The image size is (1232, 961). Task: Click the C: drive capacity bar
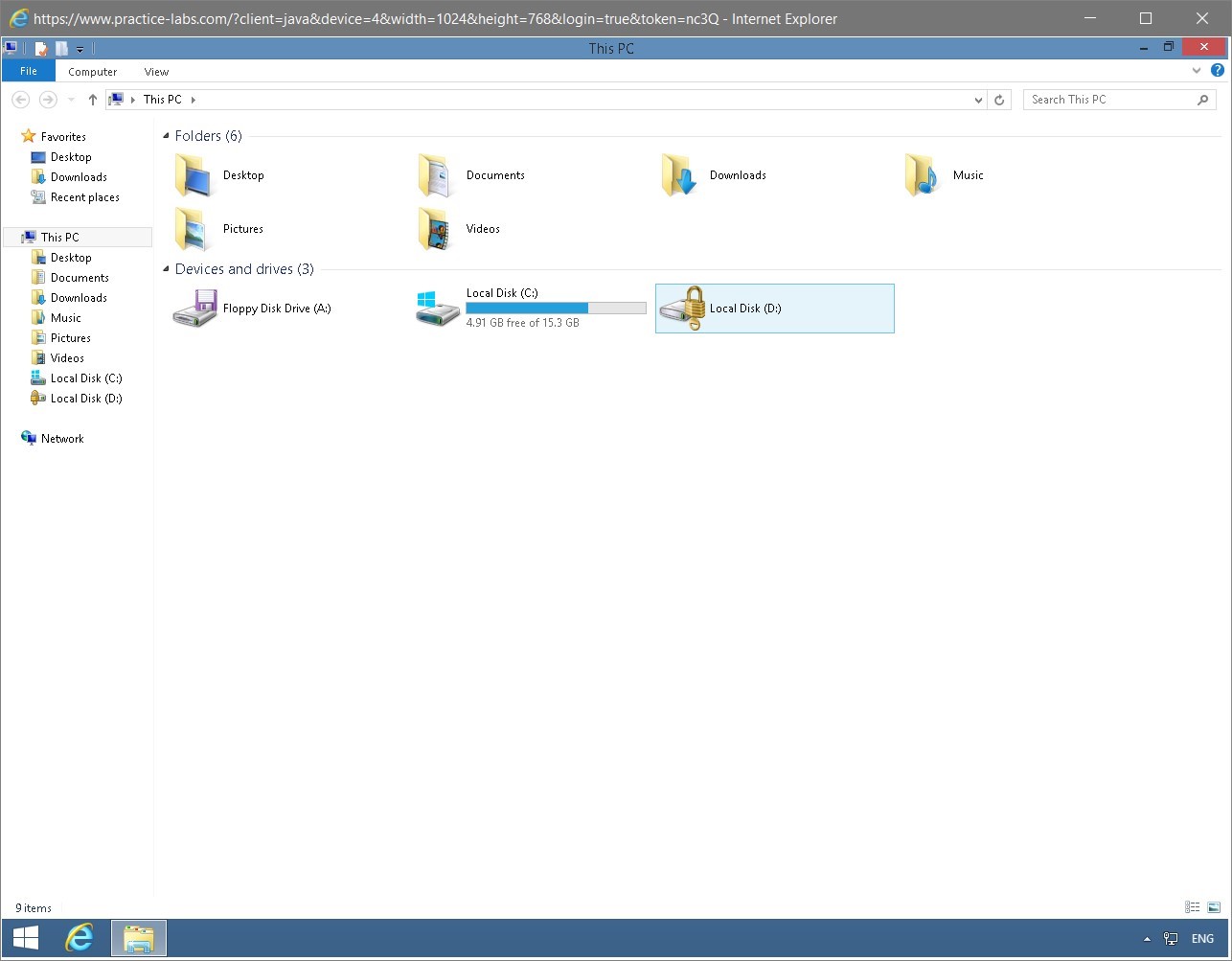click(x=556, y=308)
